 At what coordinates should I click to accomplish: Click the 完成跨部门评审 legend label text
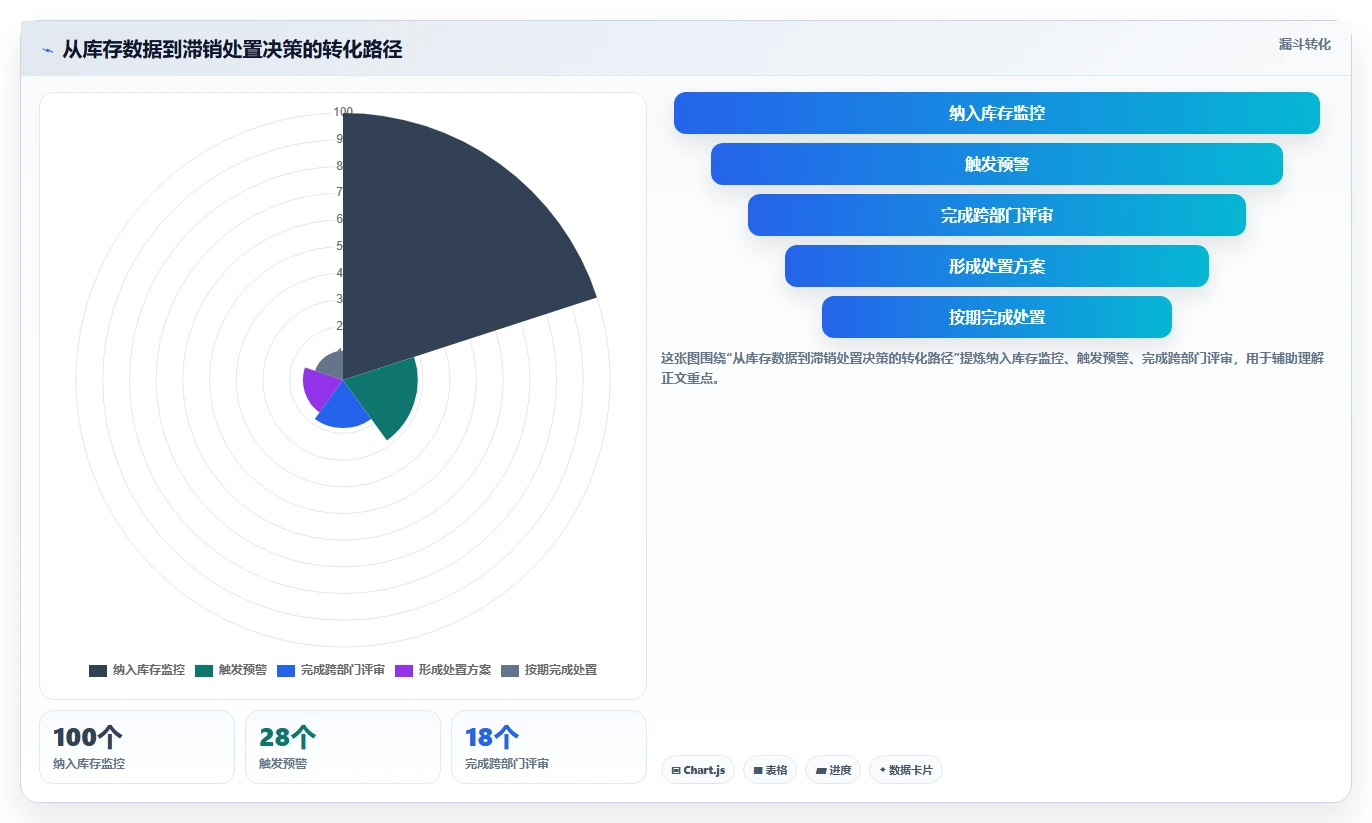(343, 670)
